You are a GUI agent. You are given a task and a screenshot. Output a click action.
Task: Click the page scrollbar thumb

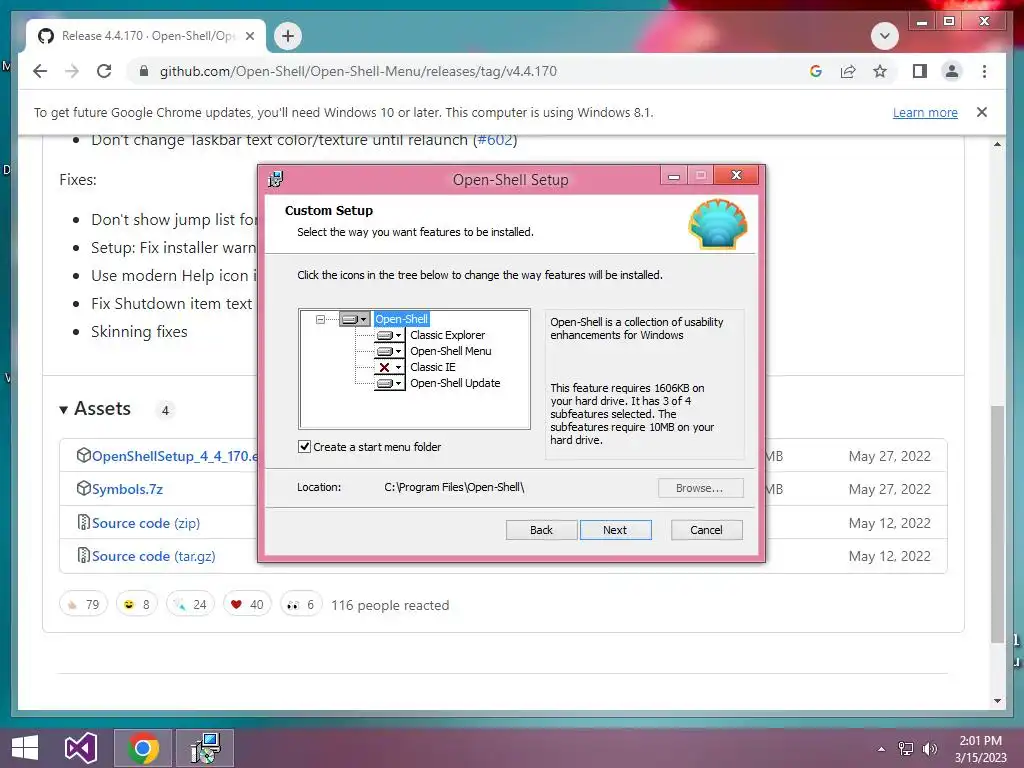(997, 524)
